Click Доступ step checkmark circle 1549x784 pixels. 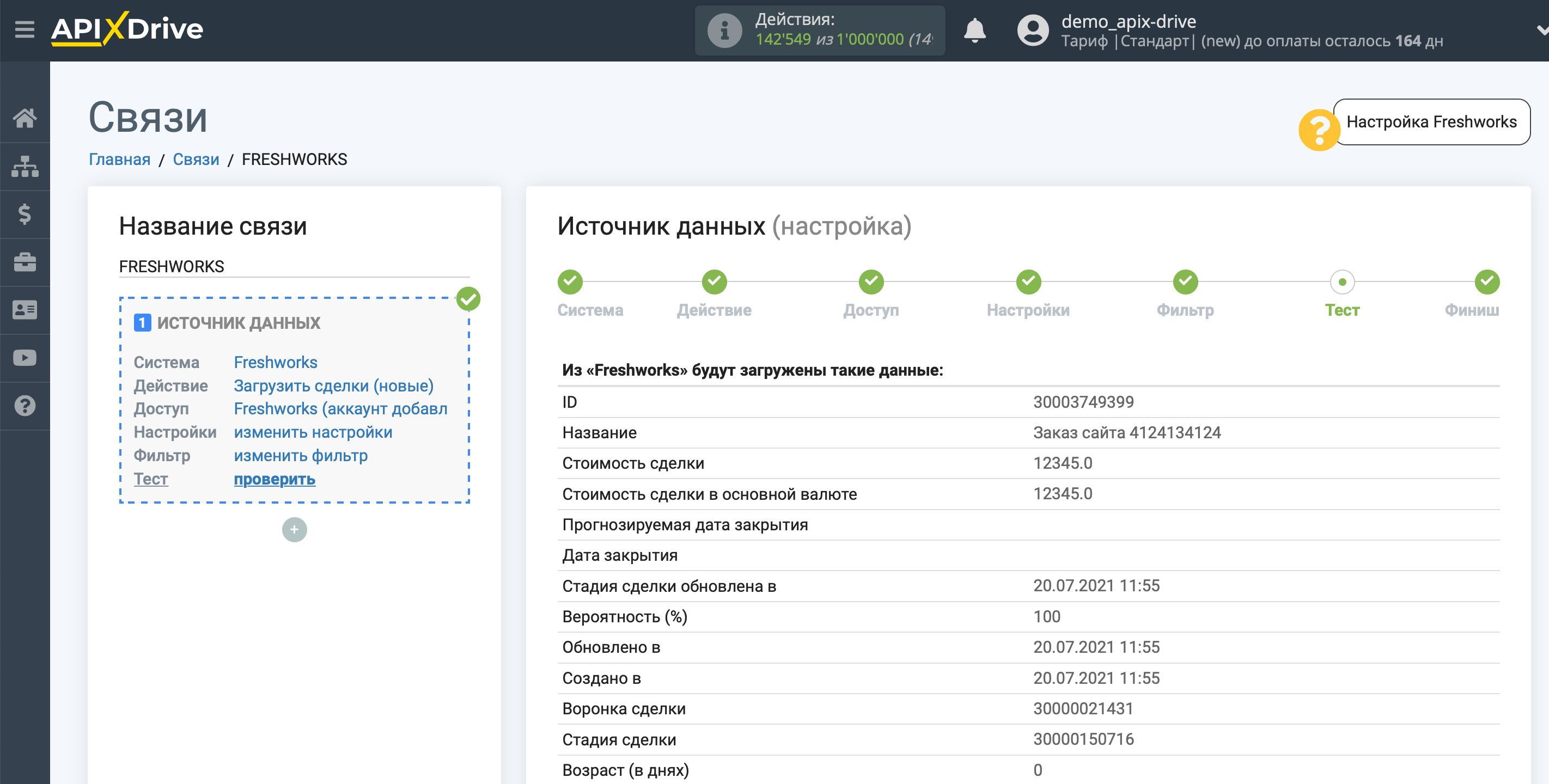click(871, 281)
